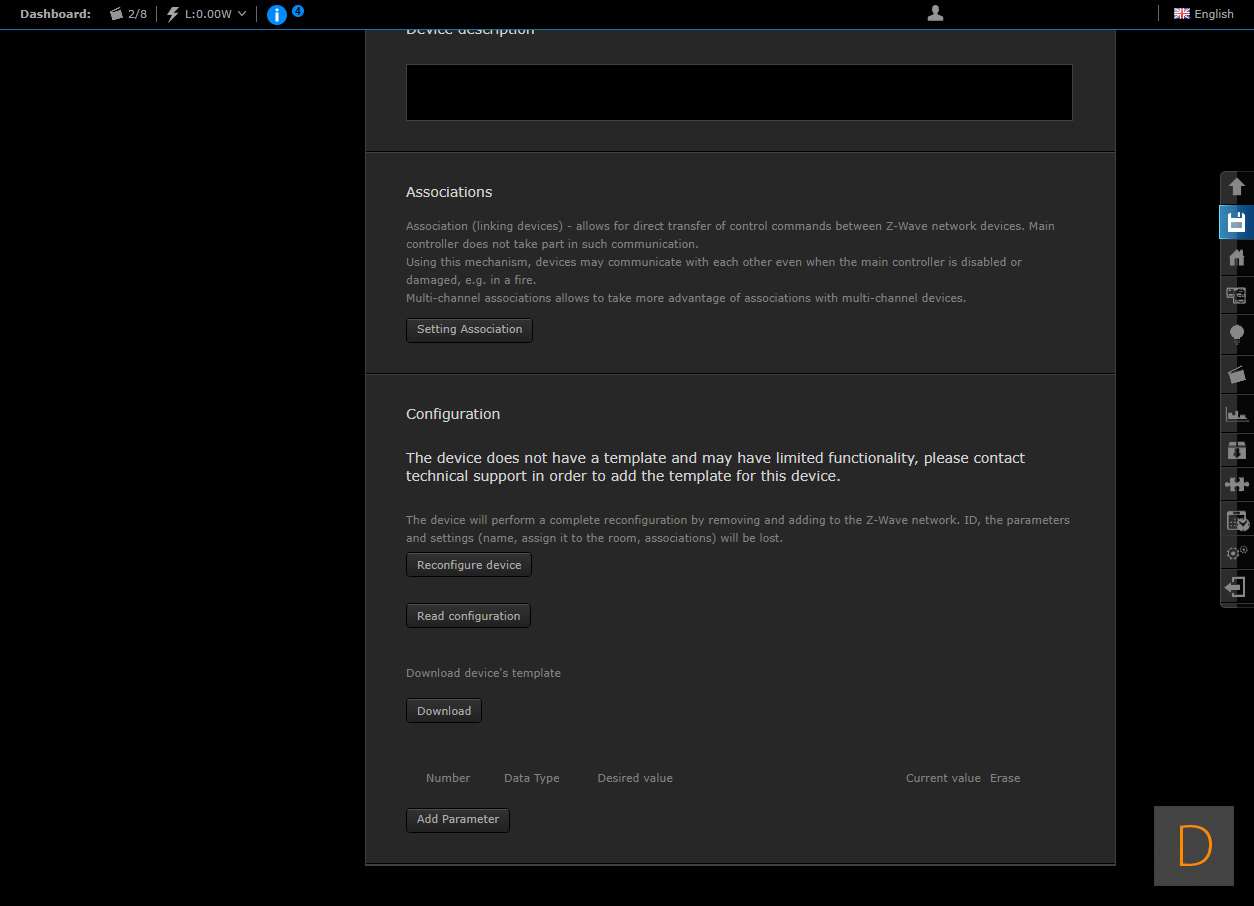The width and height of the screenshot is (1254, 906).
Task: Open the box with down arrow icon
Action: pos(1236,450)
